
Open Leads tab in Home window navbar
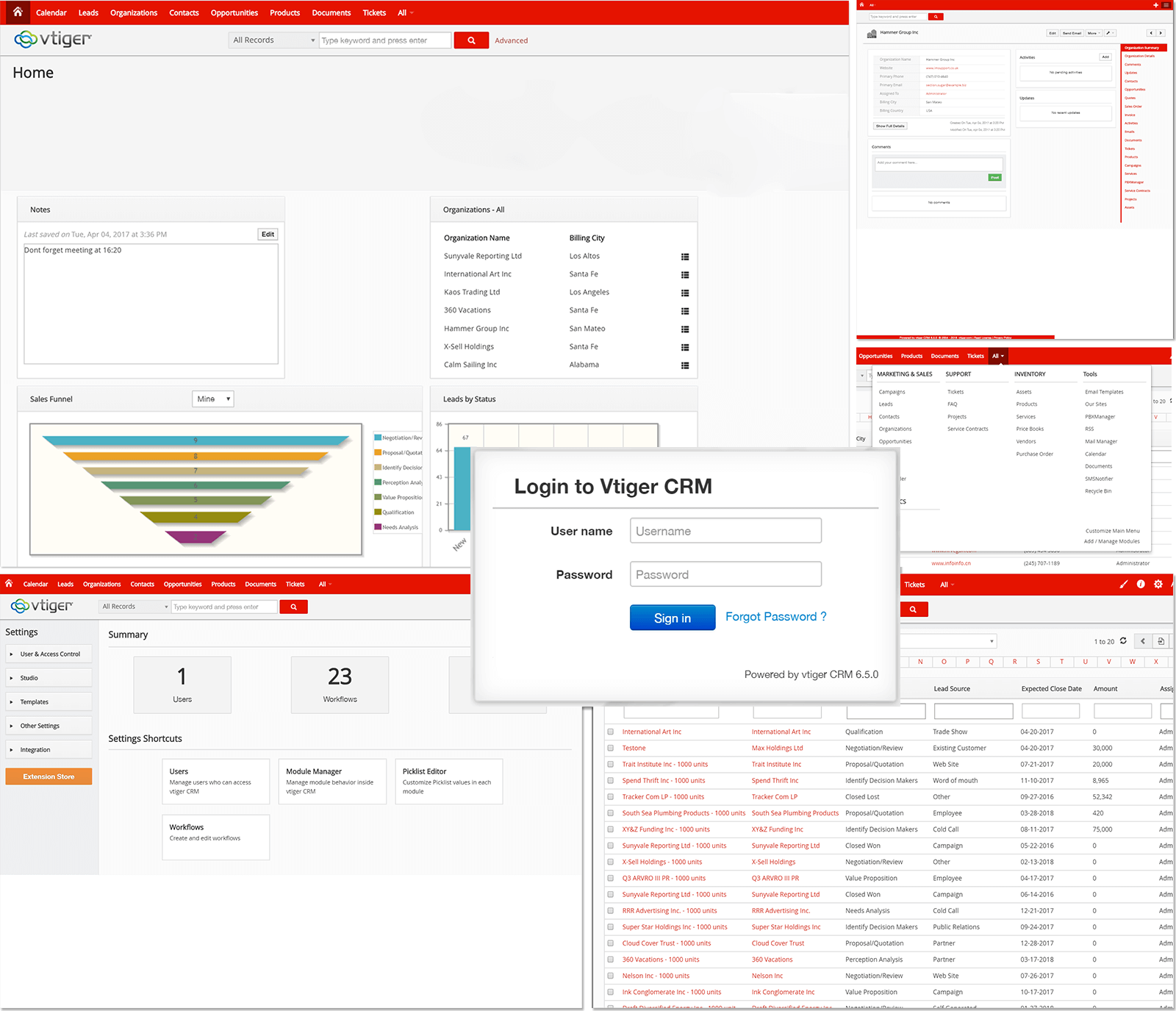(x=88, y=12)
